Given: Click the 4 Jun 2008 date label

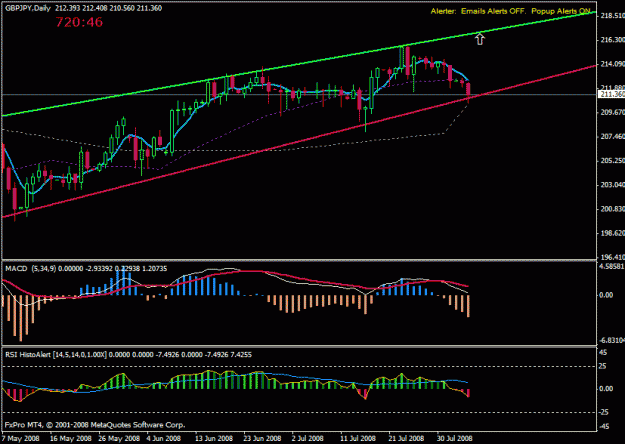Looking at the screenshot, I should coord(164,438).
